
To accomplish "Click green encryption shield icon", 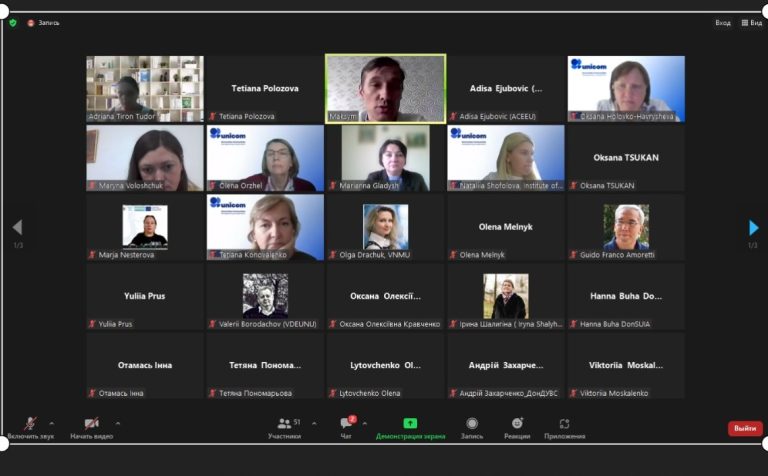I will click(x=13, y=23).
